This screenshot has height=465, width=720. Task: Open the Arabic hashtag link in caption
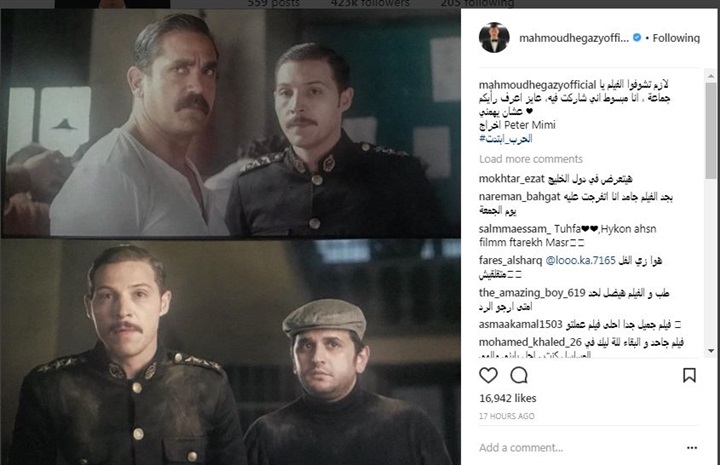(506, 139)
